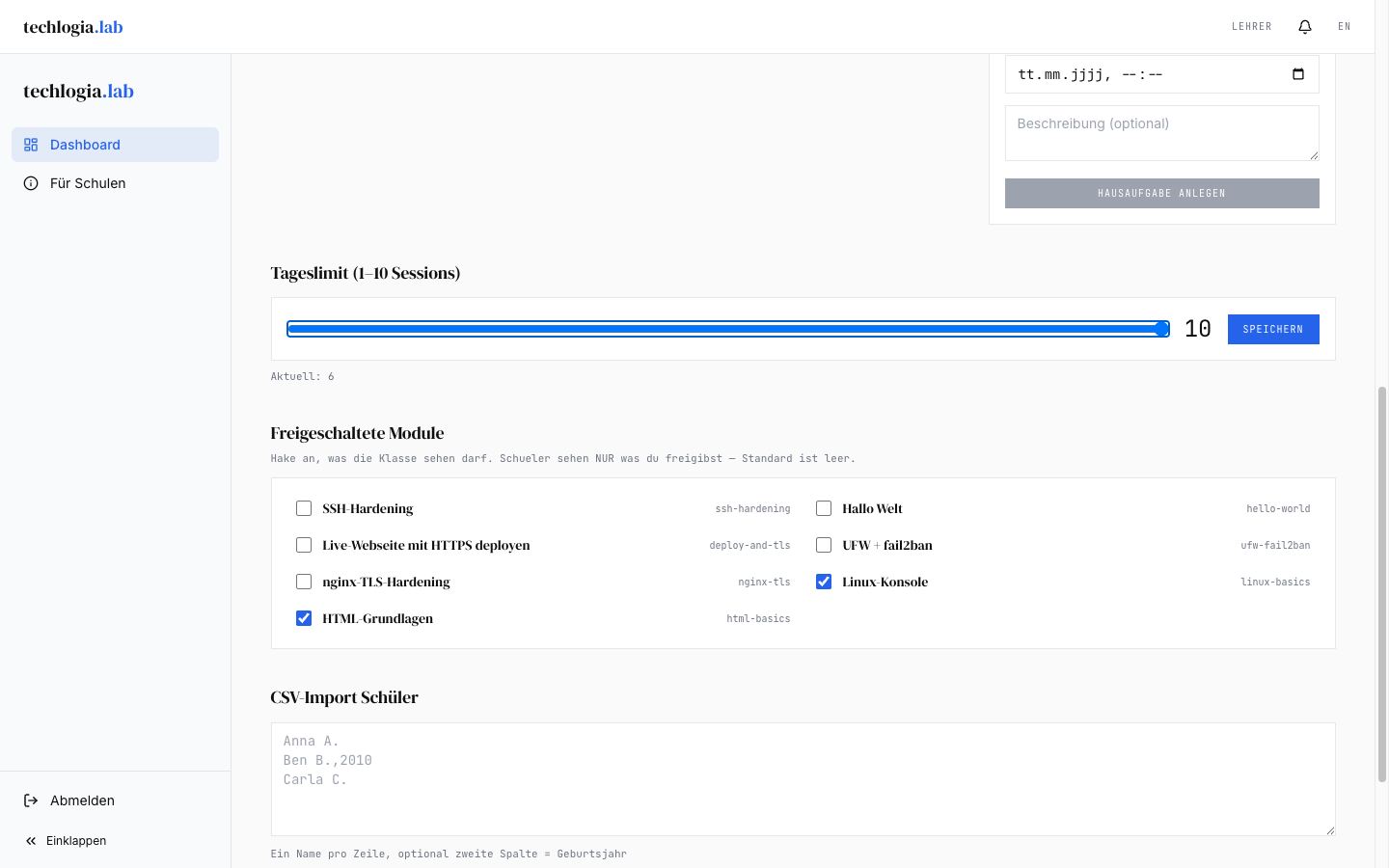Click the Abmelden logout icon

click(31, 800)
